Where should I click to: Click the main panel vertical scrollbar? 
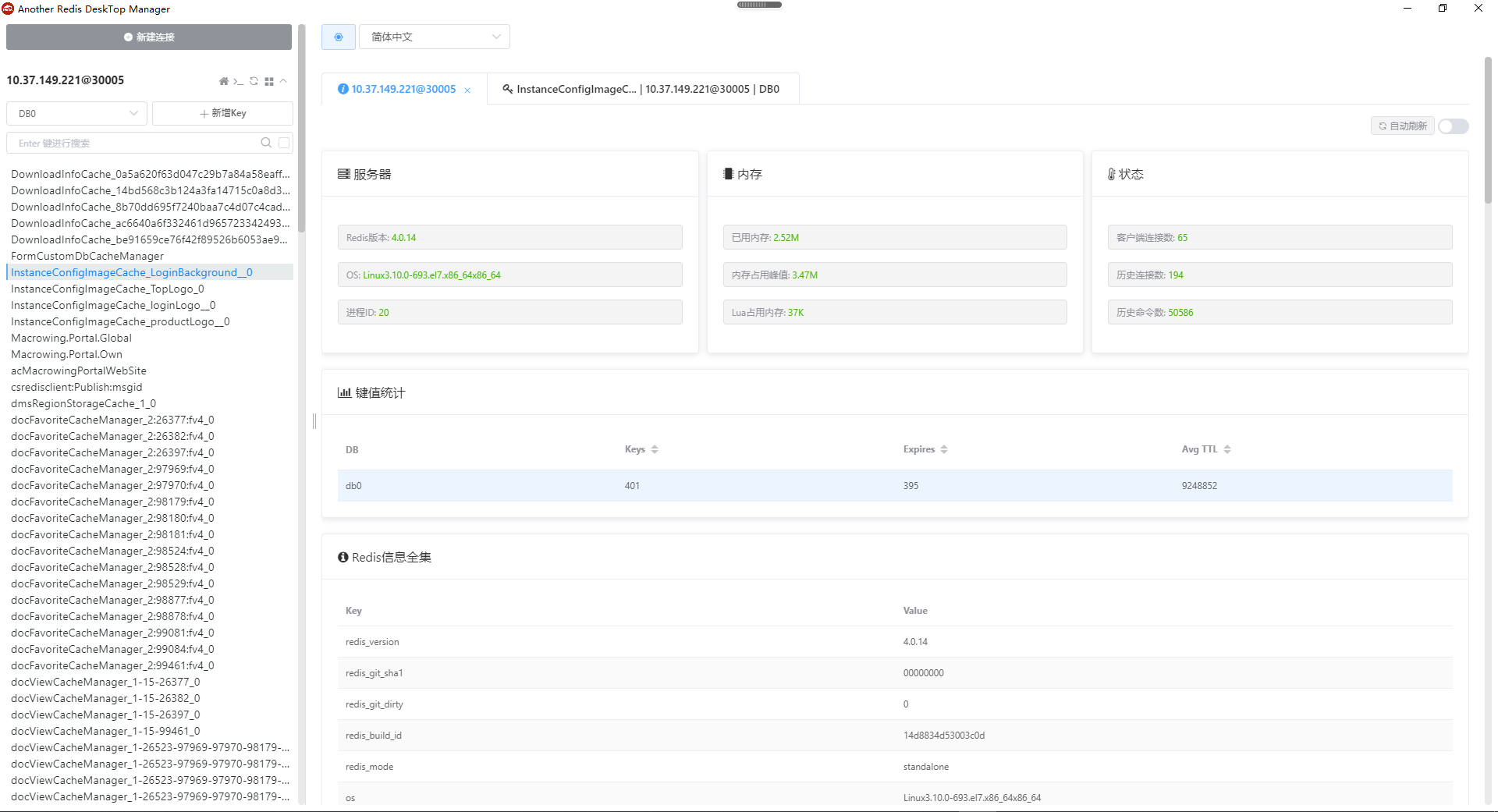1488,130
